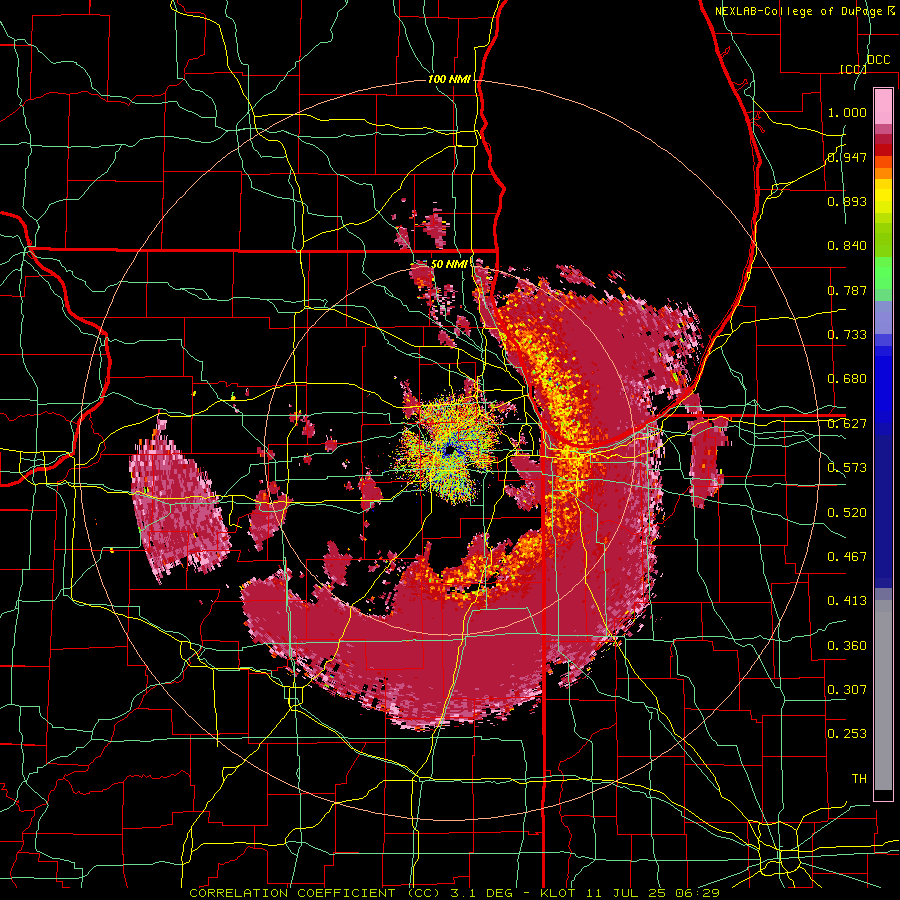Pick the yellow legend color band

pos(883,197)
